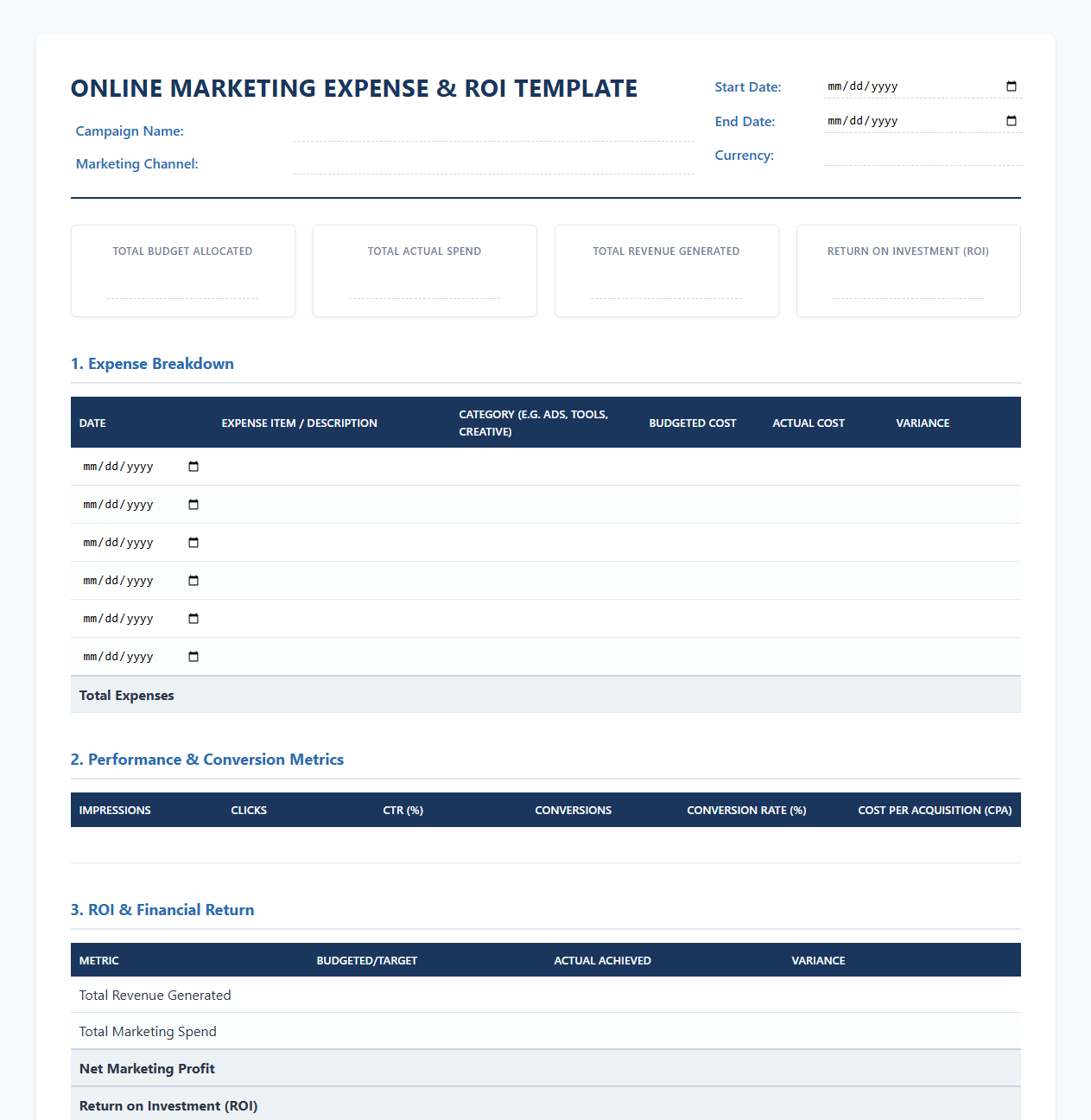Click the Clicks value cell
Image resolution: width=1091 pixels, height=1120 pixels.
(x=299, y=845)
